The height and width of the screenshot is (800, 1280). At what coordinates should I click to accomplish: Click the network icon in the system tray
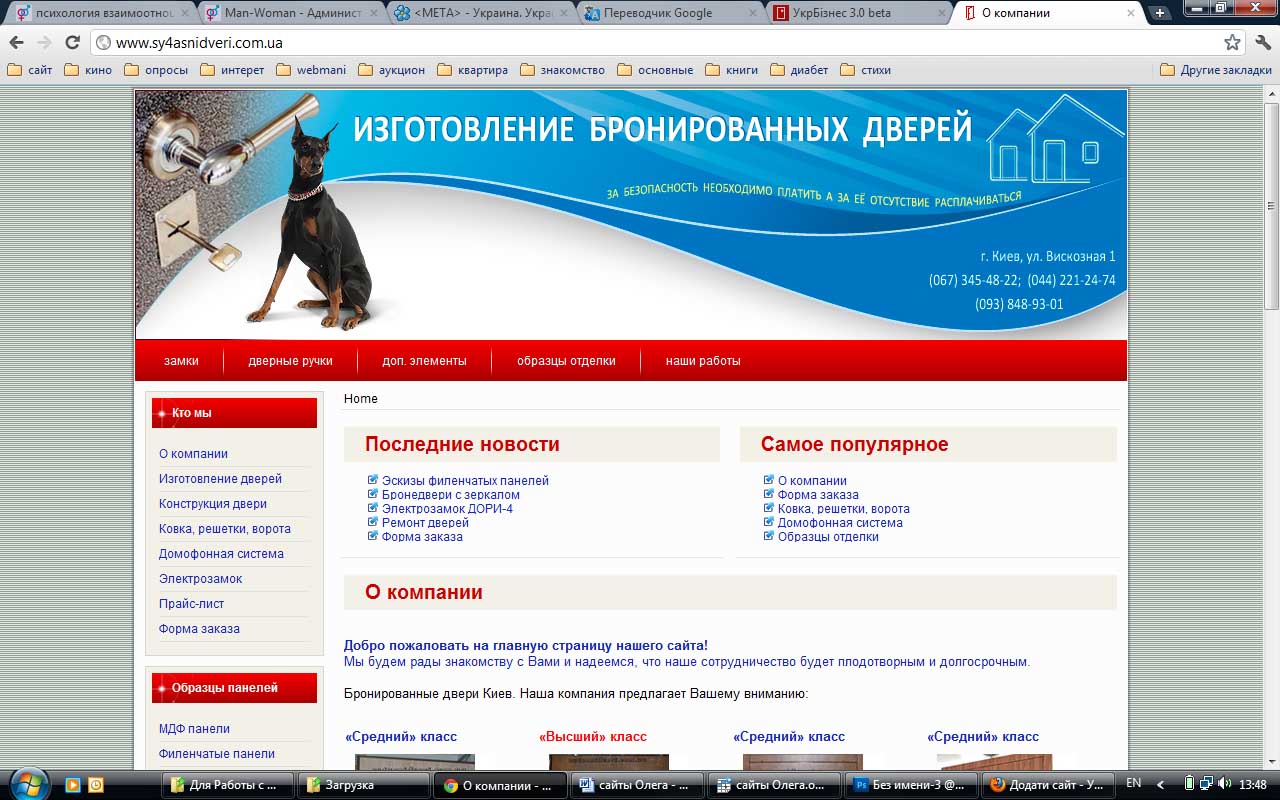point(1206,784)
